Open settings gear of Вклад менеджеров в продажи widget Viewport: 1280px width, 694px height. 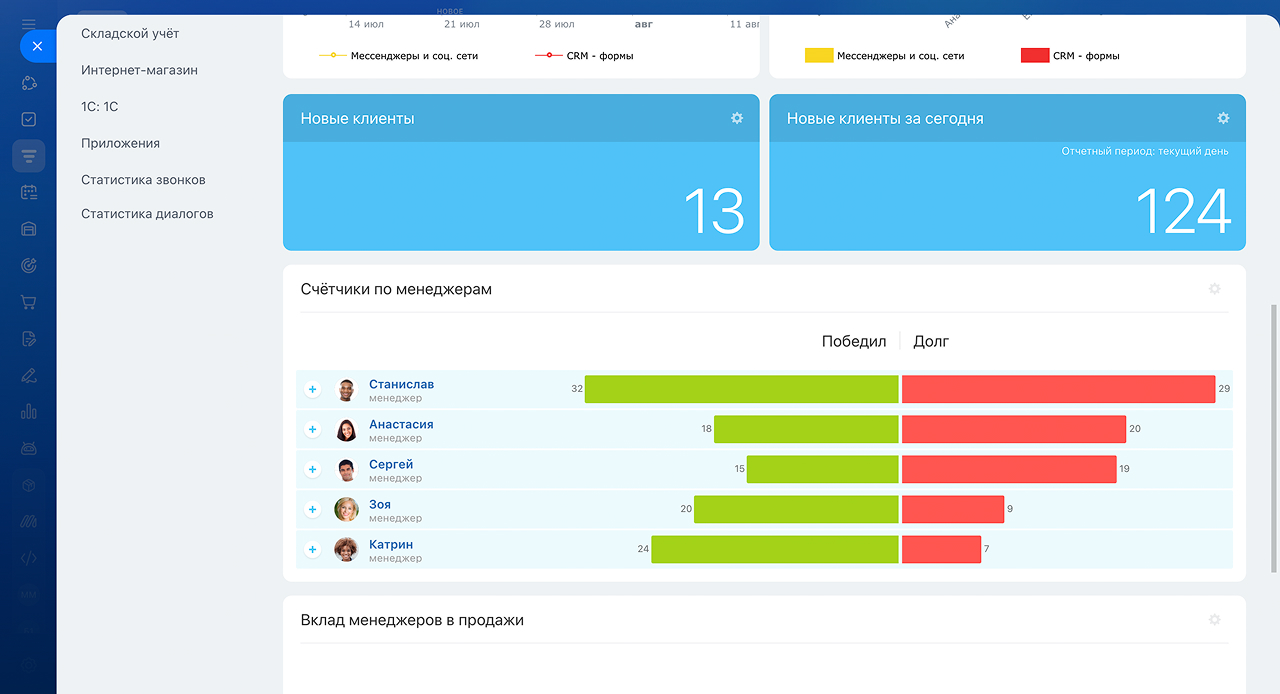(1215, 620)
